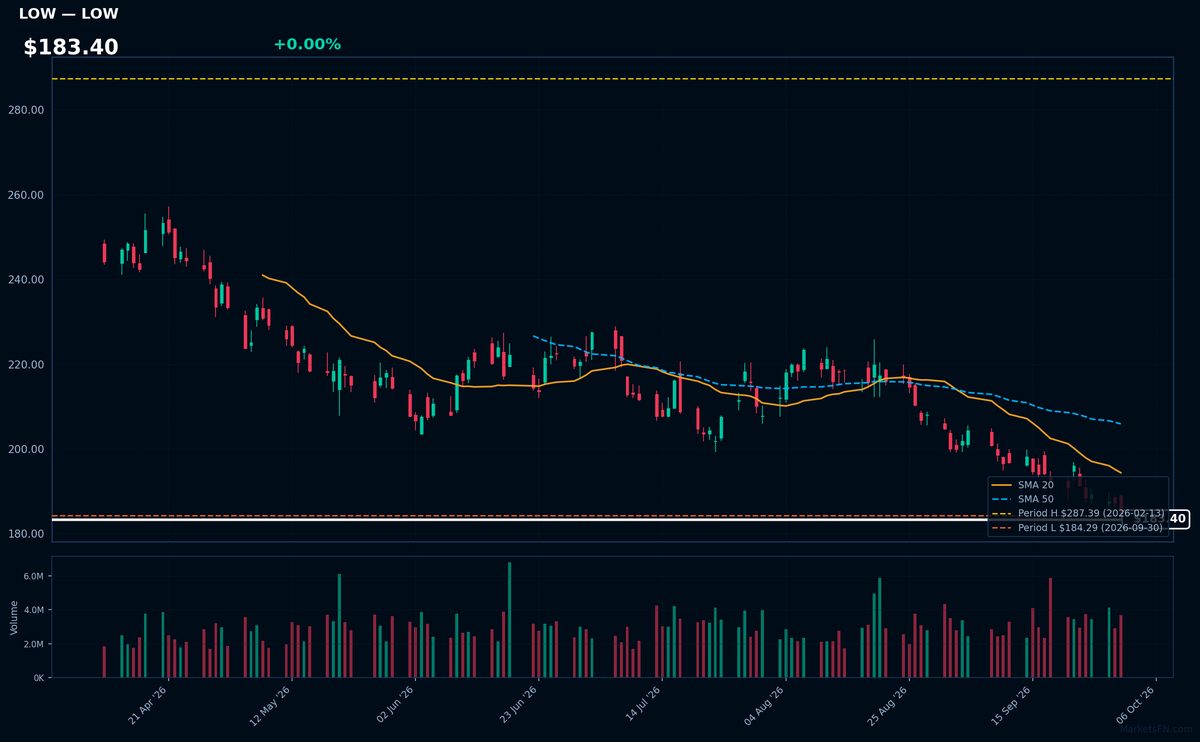The width and height of the screenshot is (1200, 742).
Task: Click the 200.00 price axis label
Action: (x=25, y=449)
